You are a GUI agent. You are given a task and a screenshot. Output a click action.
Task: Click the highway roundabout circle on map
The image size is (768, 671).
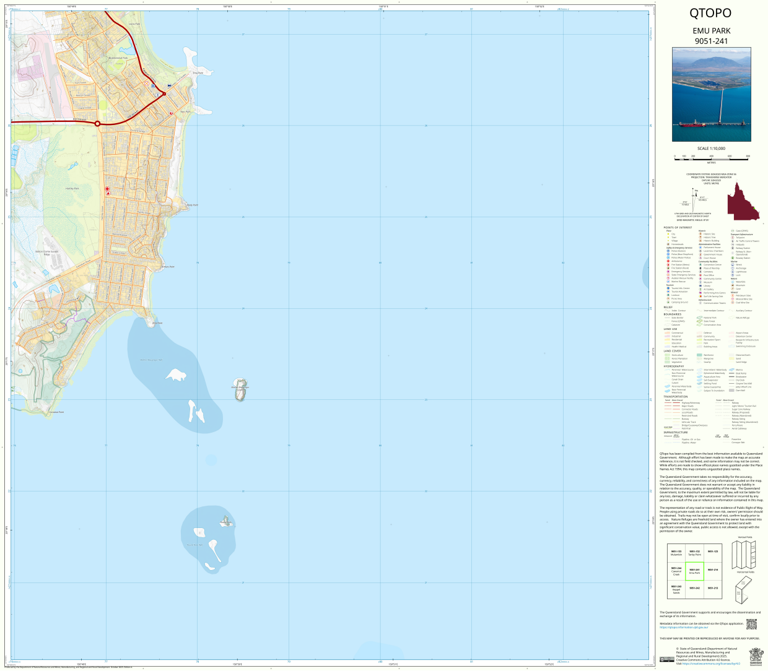(97, 124)
